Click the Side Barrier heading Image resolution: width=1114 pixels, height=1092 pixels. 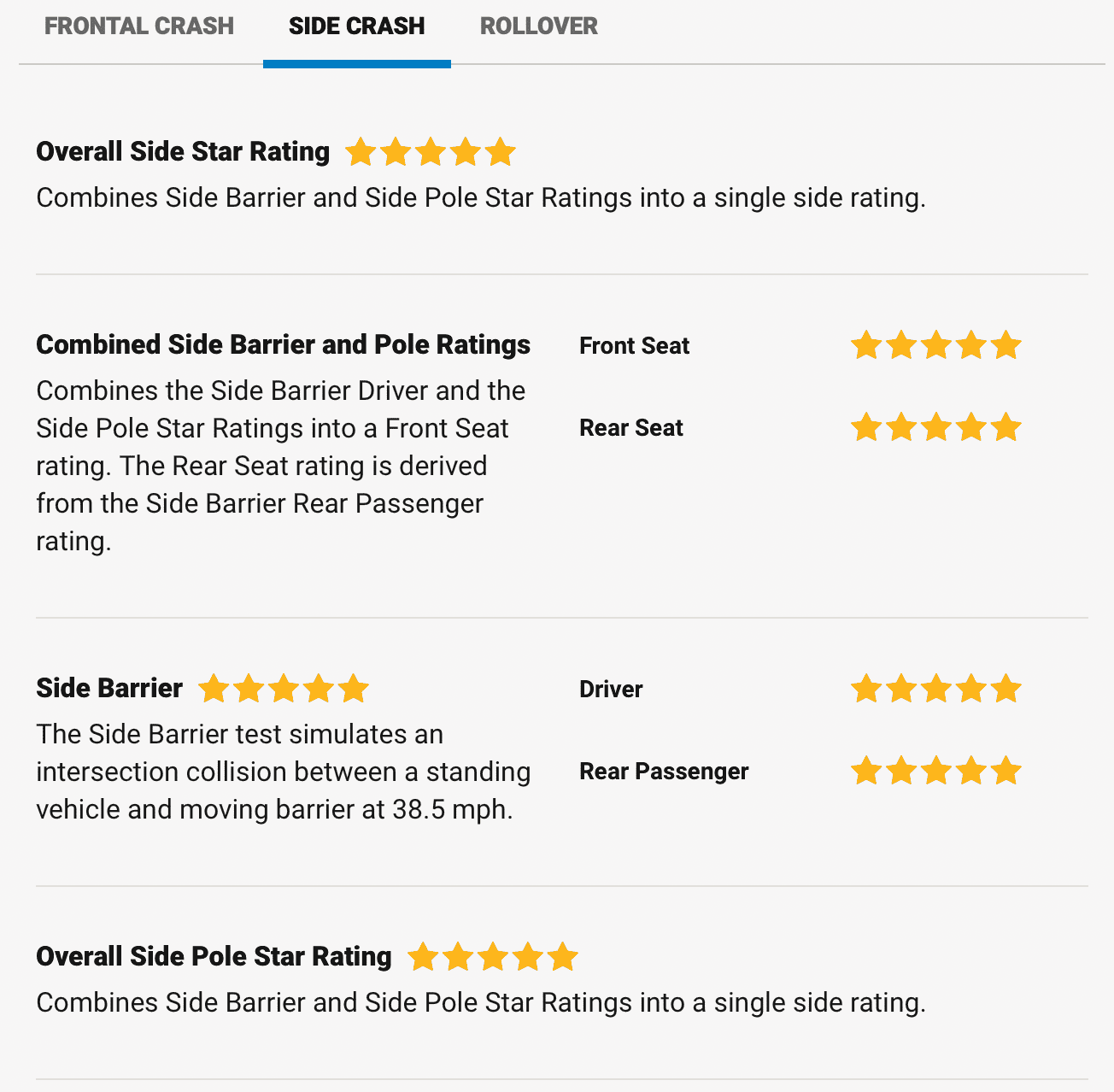point(109,689)
